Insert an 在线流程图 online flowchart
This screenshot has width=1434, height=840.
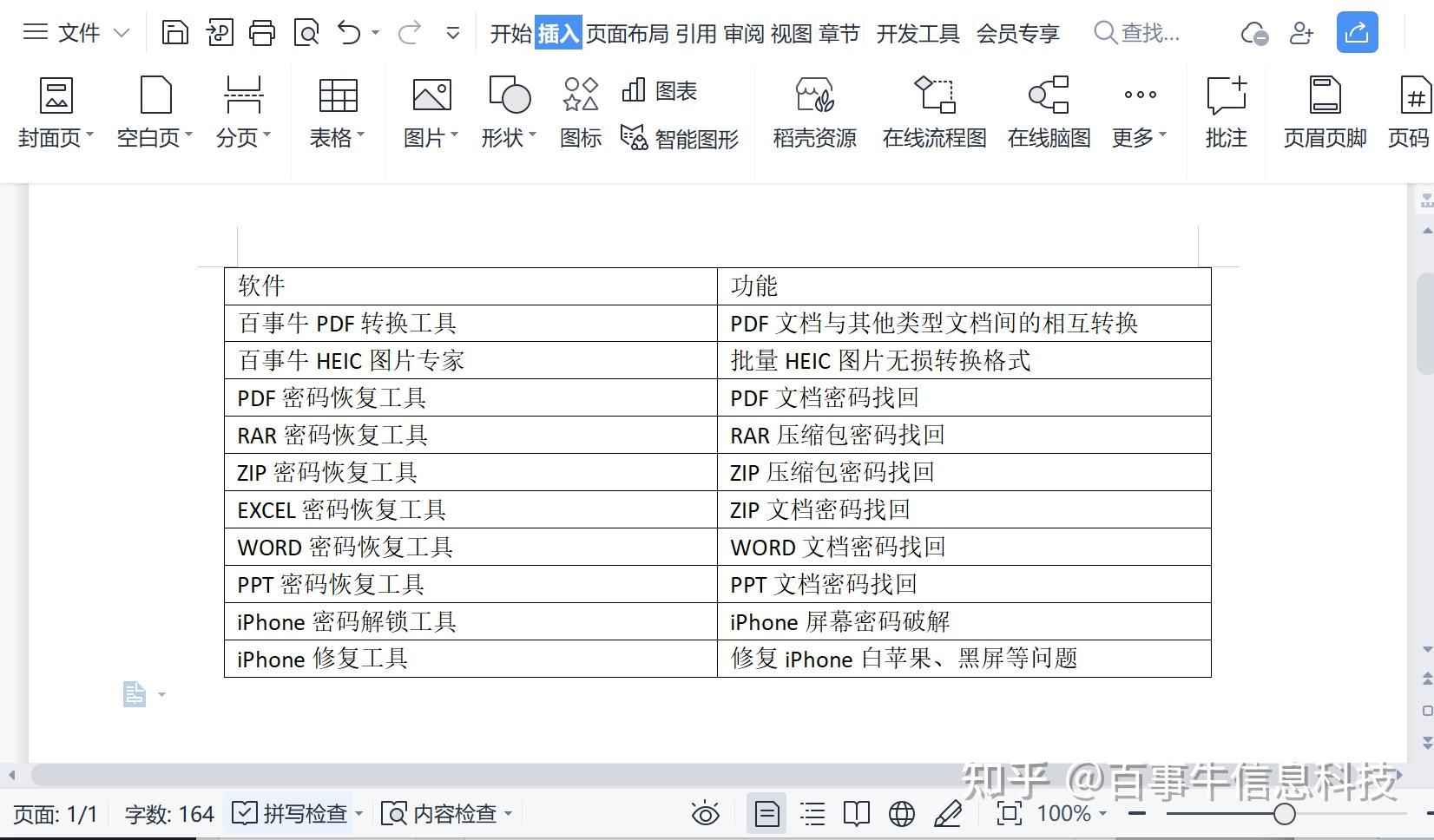click(x=934, y=113)
